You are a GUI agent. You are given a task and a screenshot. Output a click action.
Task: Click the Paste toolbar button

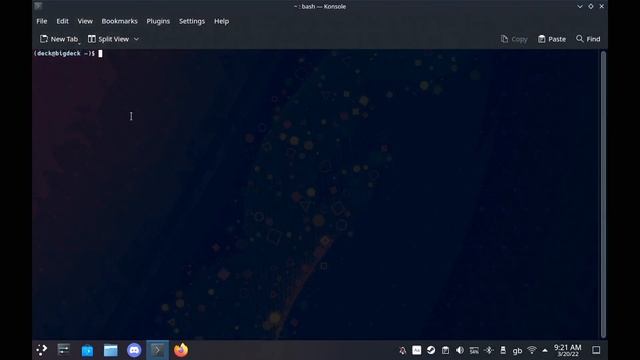[552, 39]
